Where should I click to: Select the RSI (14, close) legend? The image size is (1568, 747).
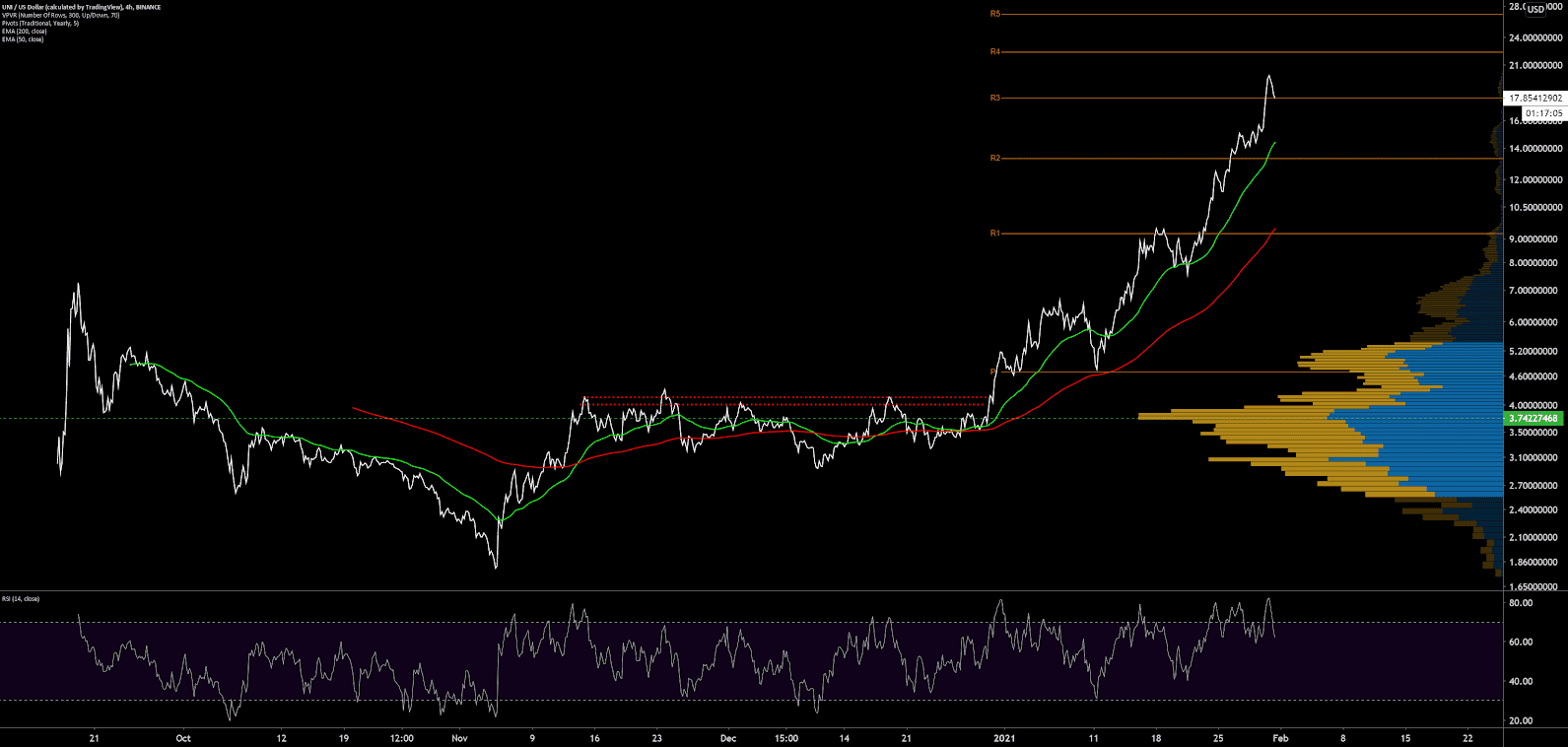(21, 598)
